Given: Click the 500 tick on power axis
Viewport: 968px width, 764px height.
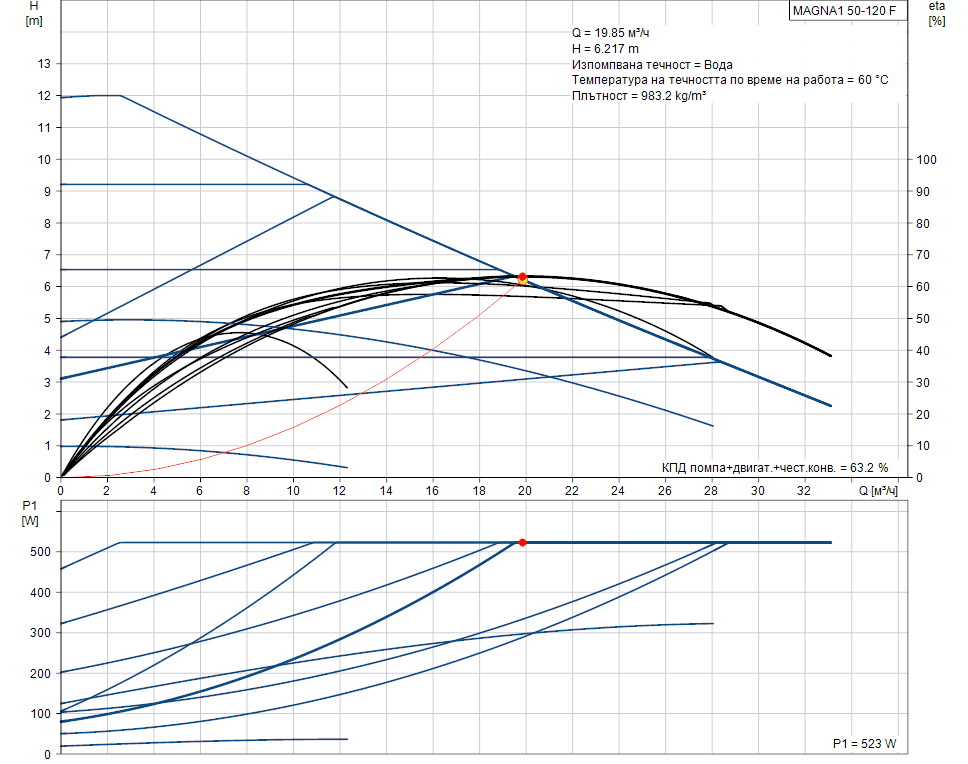Looking at the screenshot, I should click(40, 552).
